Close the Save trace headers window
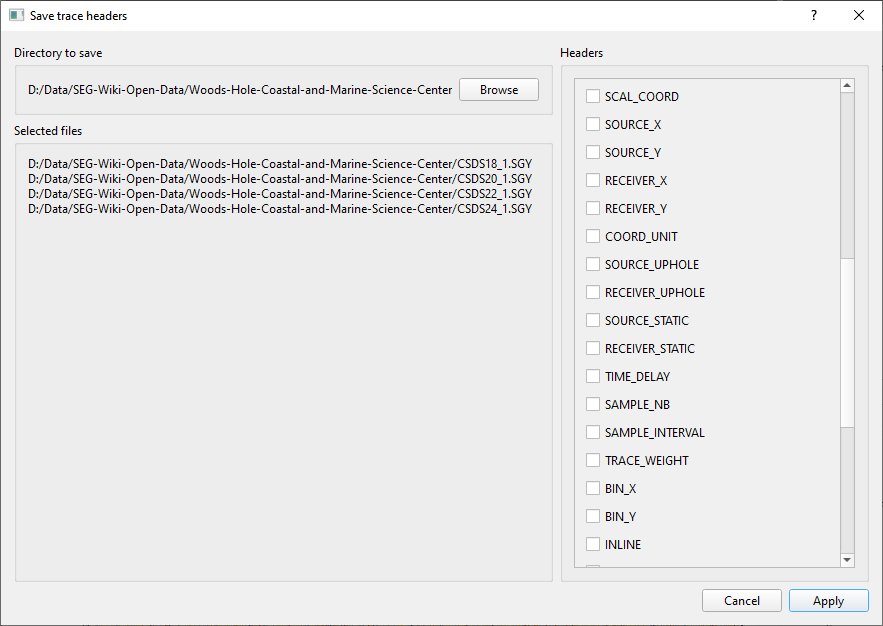 [859, 16]
